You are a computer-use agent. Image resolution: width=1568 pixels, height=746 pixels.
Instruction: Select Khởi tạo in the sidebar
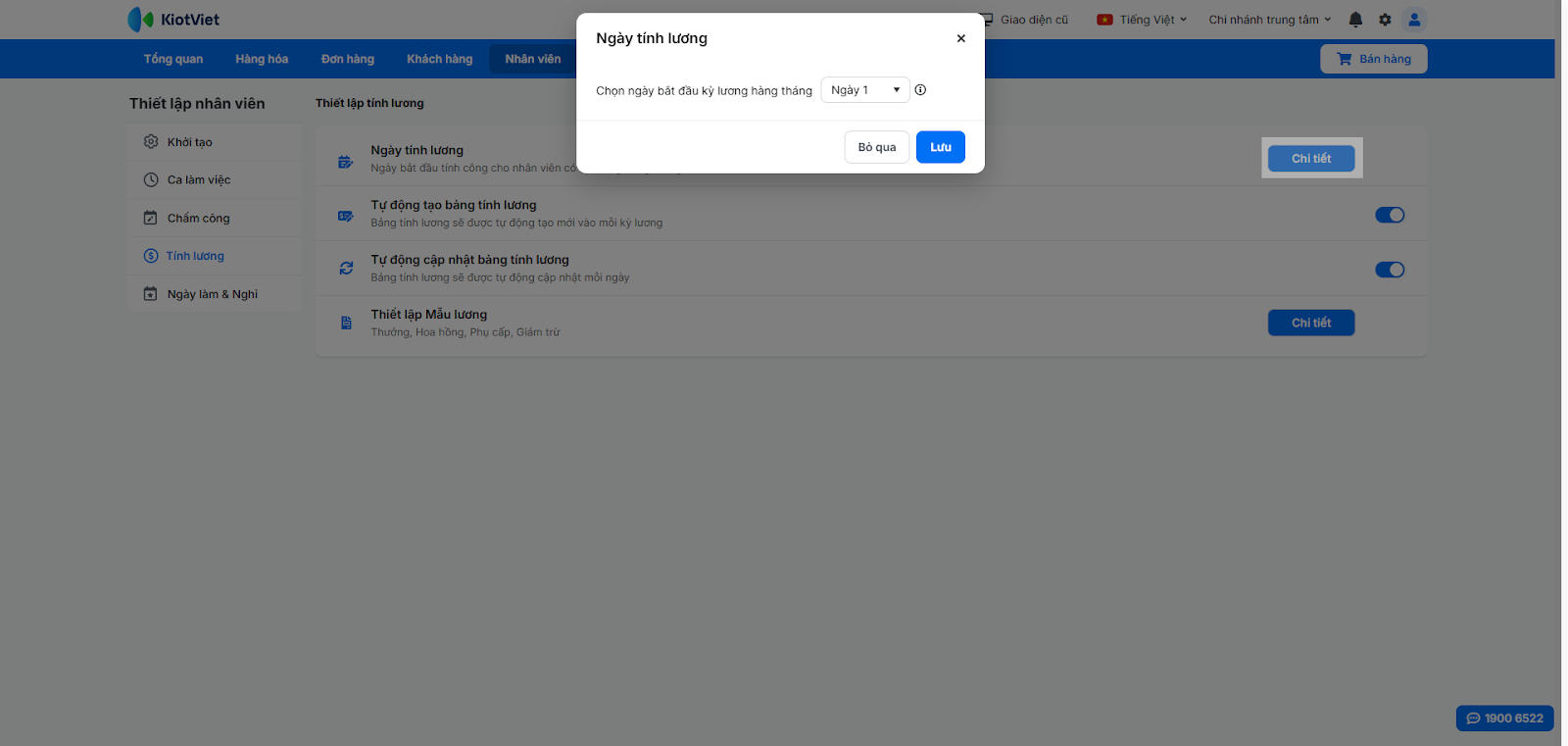click(215, 142)
